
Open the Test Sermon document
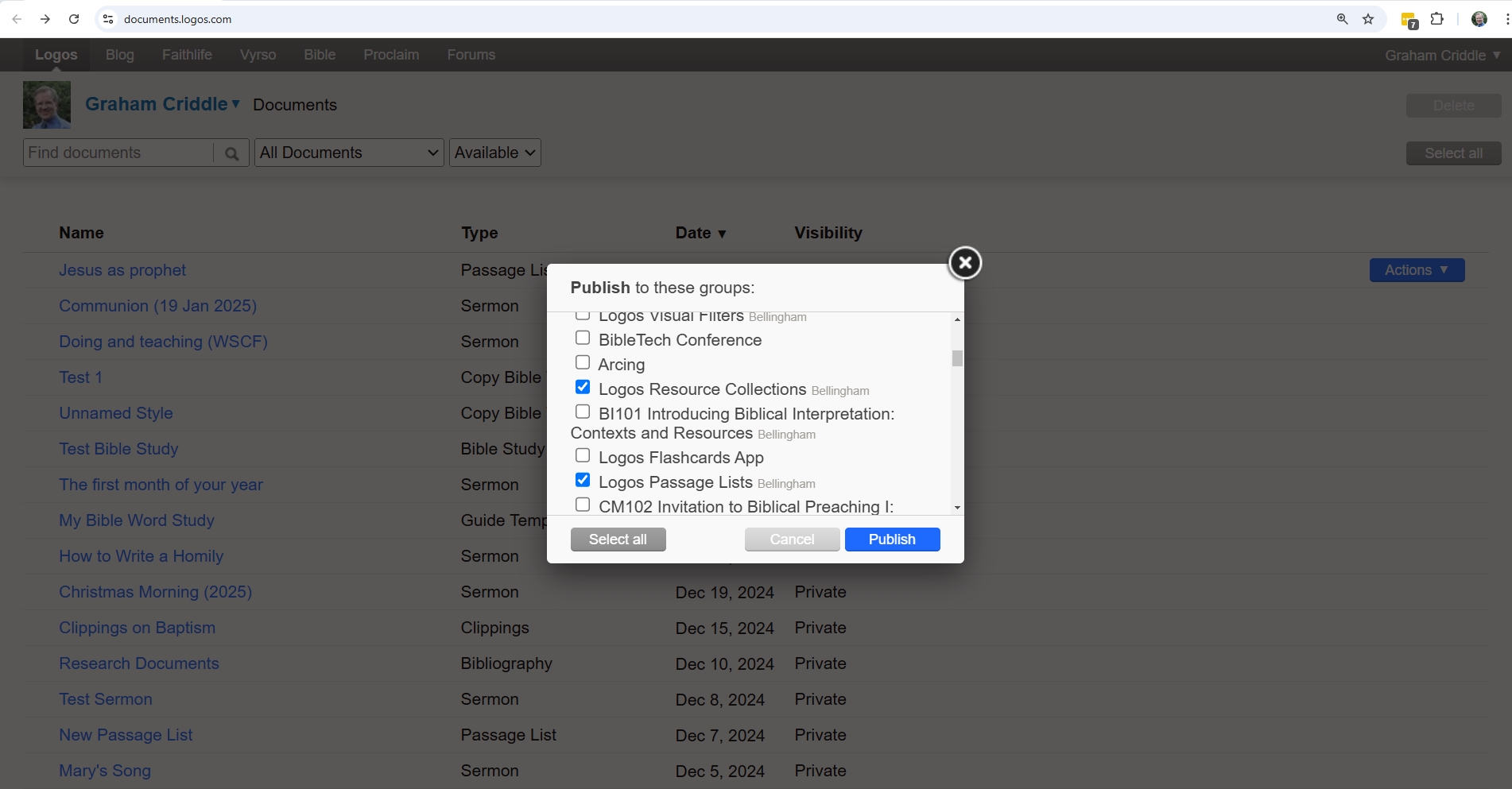(106, 699)
